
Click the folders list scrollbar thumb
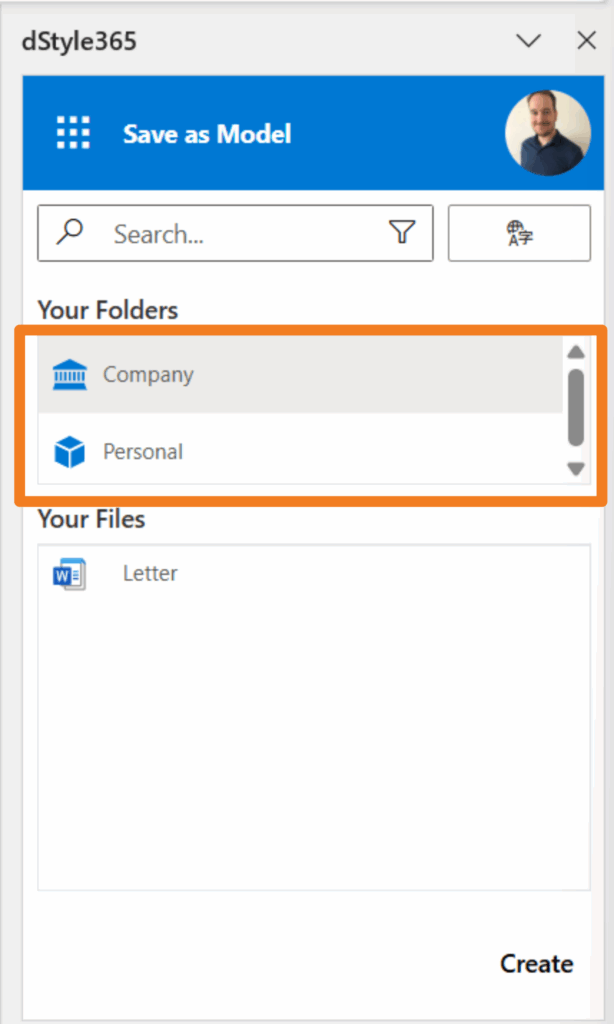575,408
